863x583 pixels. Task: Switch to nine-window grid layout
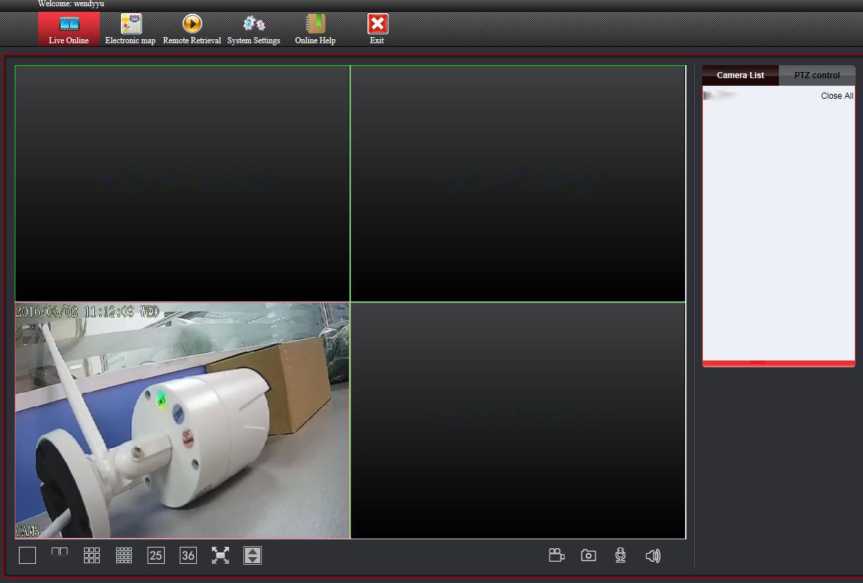92,556
